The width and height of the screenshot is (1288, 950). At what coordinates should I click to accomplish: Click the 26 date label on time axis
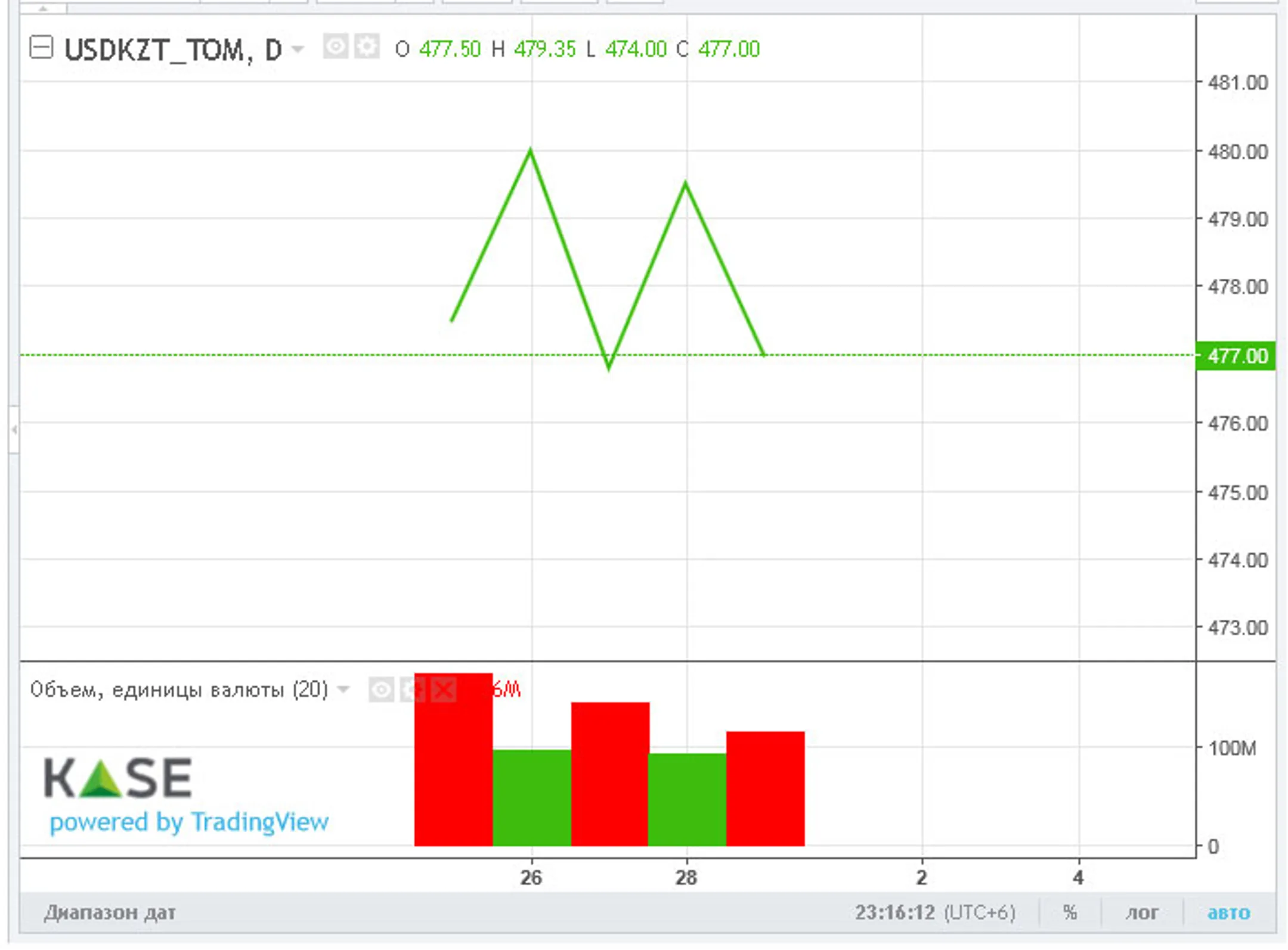coord(531,878)
